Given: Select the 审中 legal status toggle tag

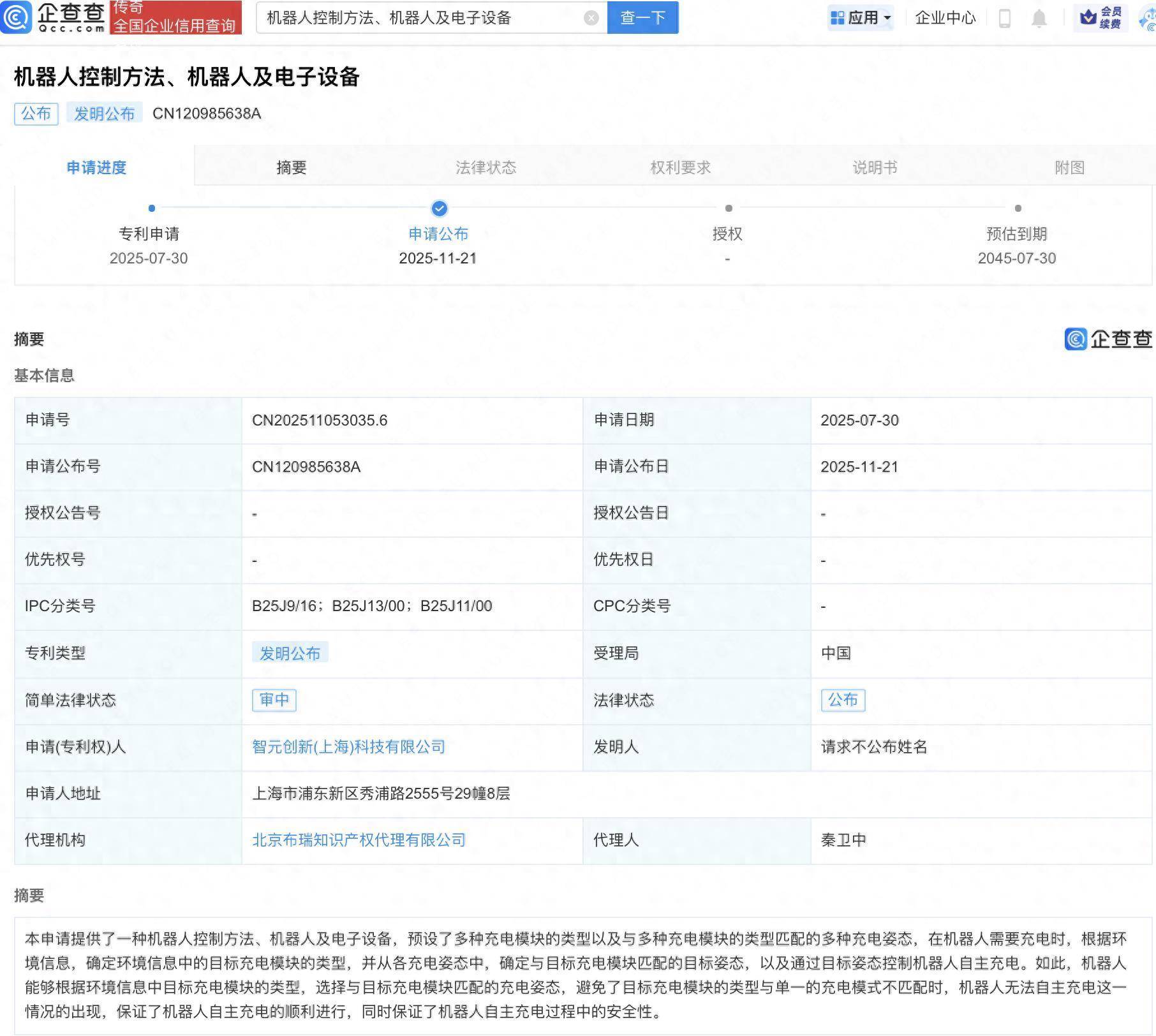Looking at the screenshot, I should point(274,700).
